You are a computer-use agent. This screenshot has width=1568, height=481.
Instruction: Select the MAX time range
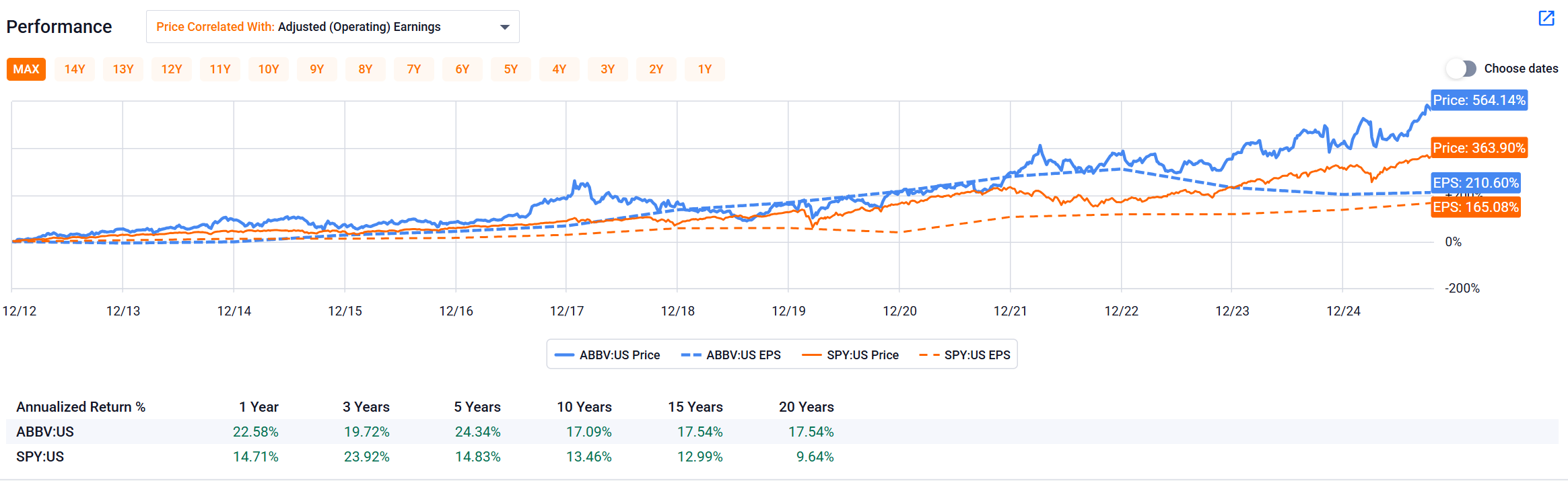[26, 69]
